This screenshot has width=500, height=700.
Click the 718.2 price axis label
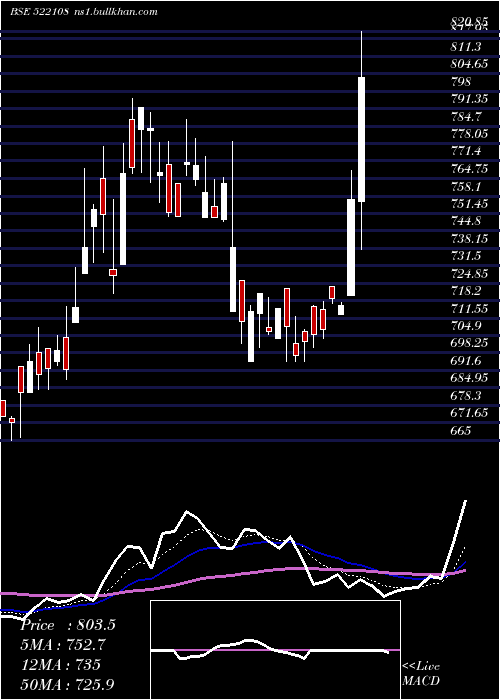pos(466,291)
